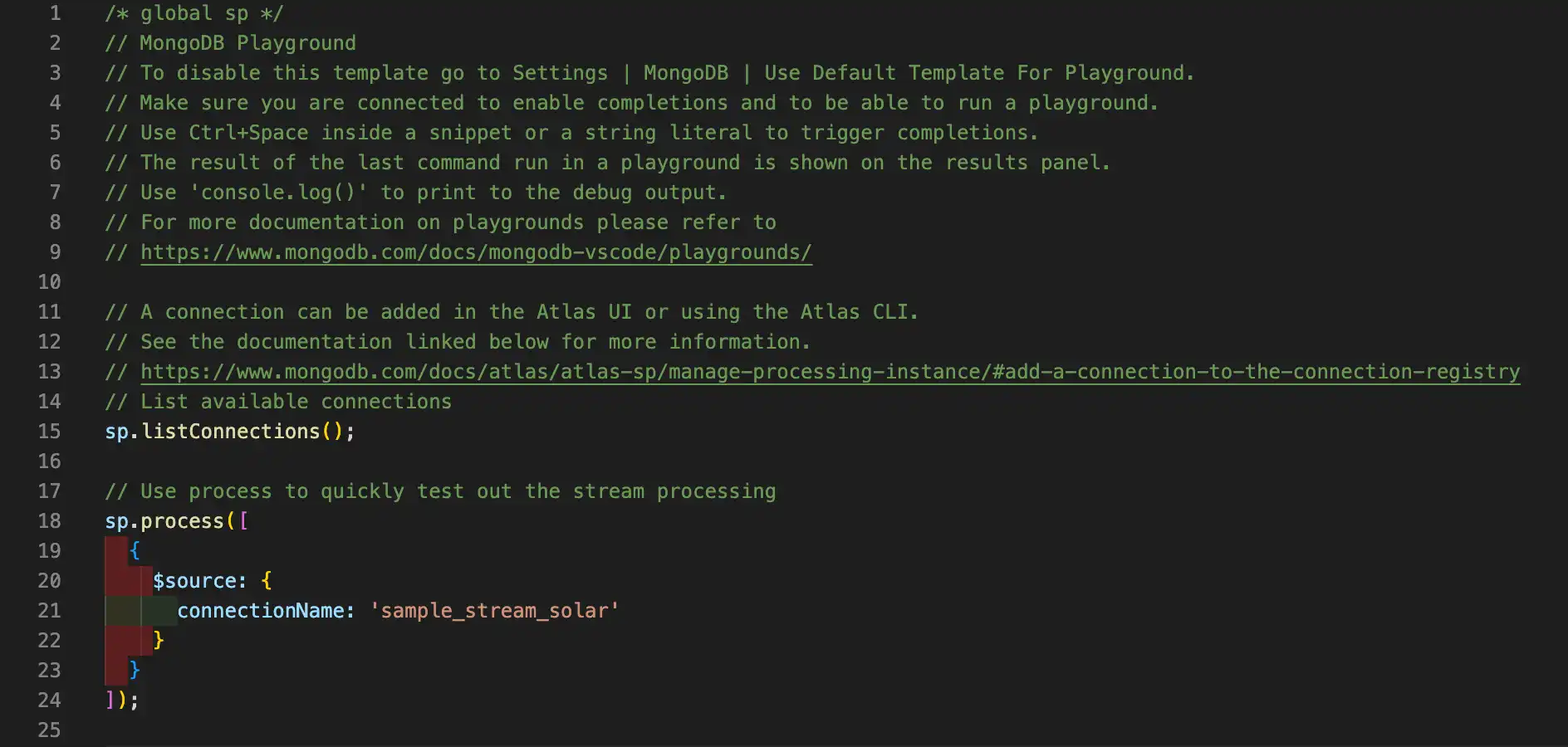Click the closing bracket on line 24
Screen dimensions: 1568x747
(x=110, y=701)
